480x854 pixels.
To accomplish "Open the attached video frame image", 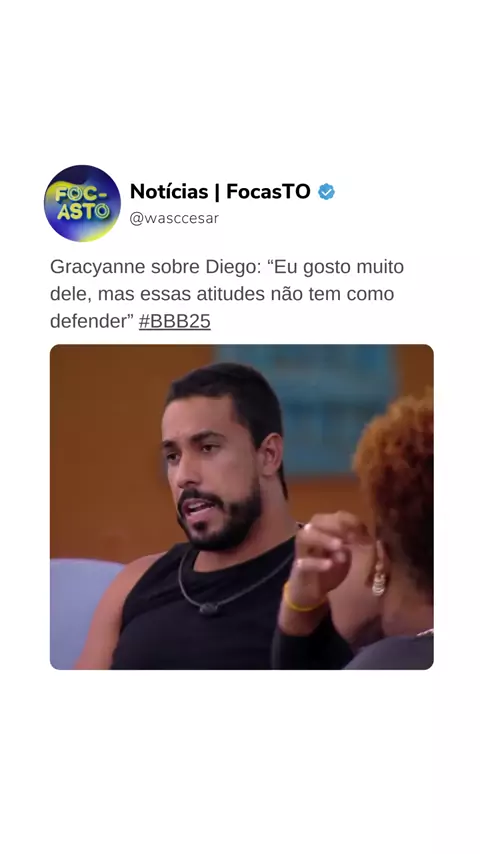I will click(x=242, y=507).
